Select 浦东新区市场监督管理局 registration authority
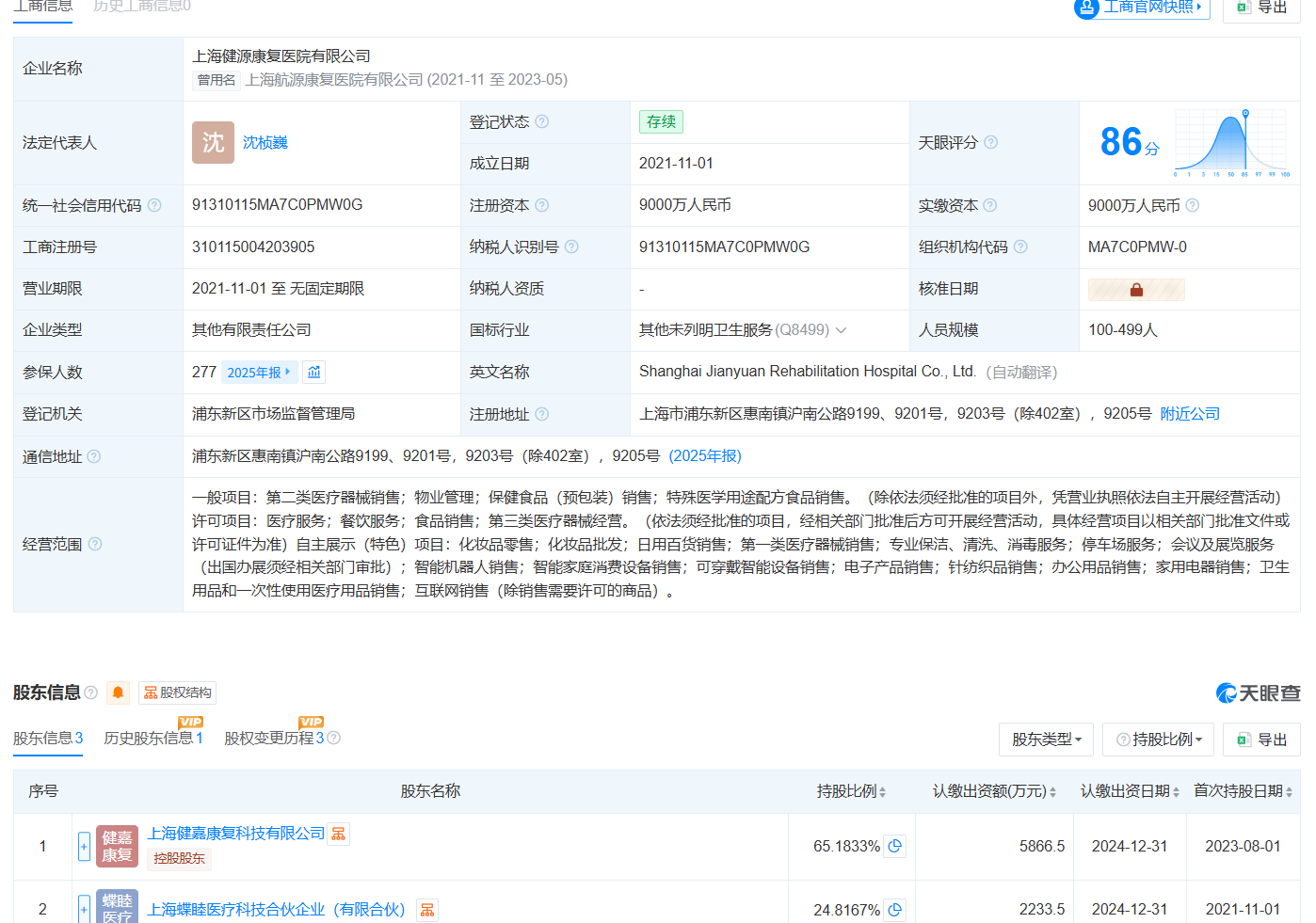Image resolution: width=1316 pixels, height=923 pixels. pyautogui.click(x=273, y=414)
